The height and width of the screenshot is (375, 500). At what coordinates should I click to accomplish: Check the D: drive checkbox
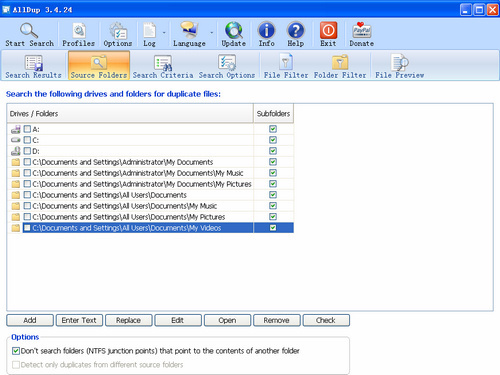(x=27, y=151)
